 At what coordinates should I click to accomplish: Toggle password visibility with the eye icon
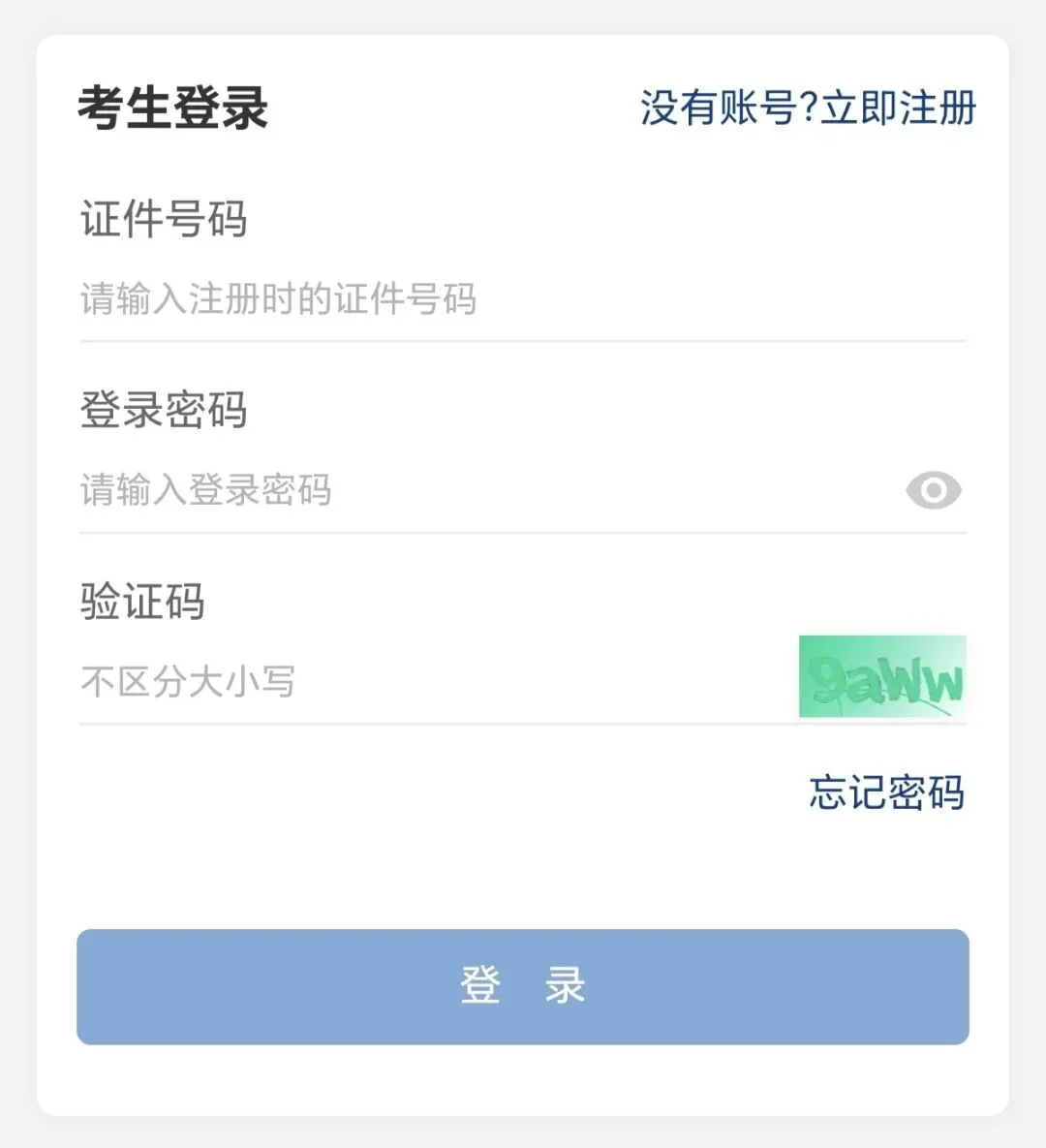[x=934, y=490]
